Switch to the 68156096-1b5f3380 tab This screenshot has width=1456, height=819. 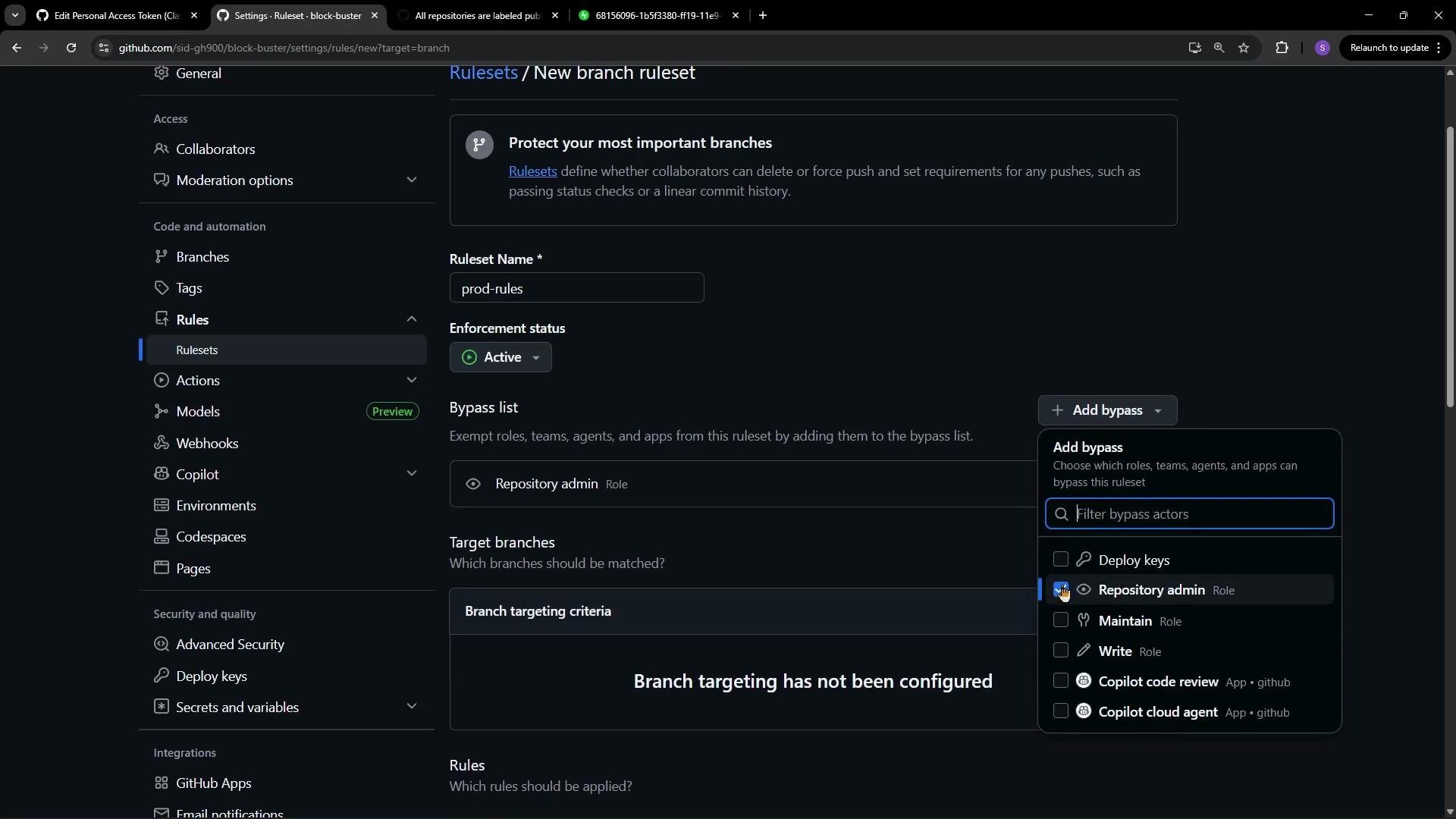pos(658,15)
